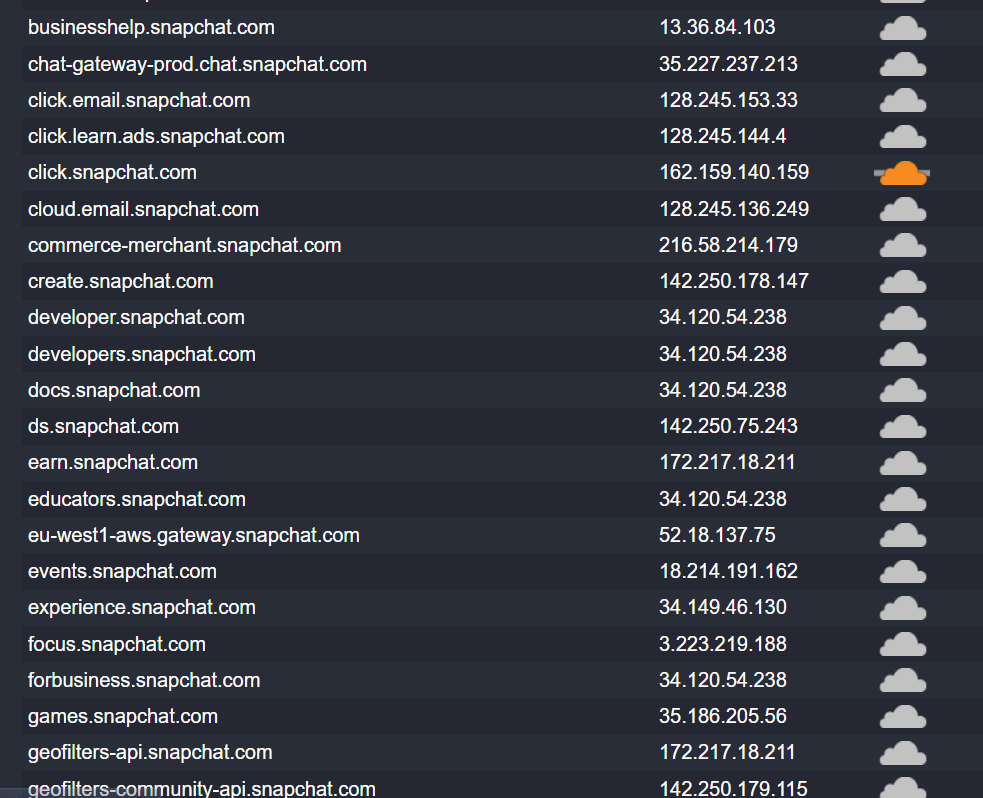Click the grey cloud in the forbusiness.snapchat.com row

point(903,681)
